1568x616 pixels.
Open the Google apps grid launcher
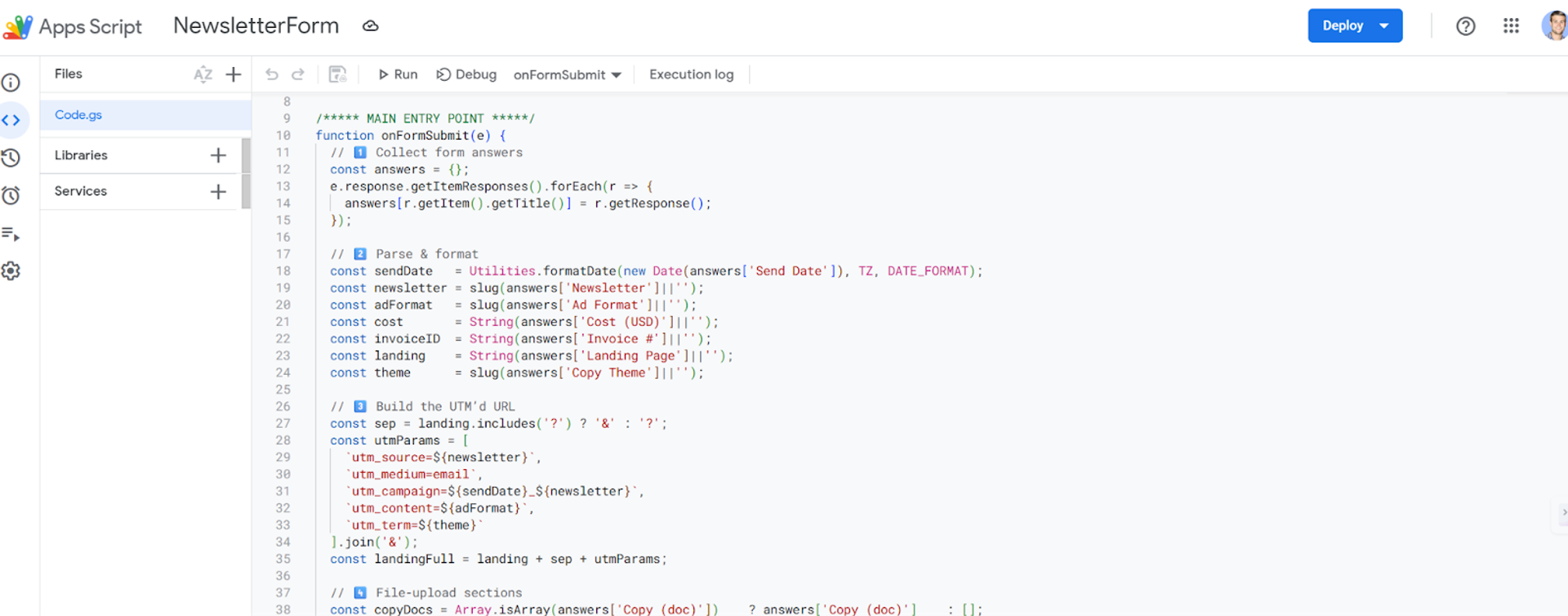point(1511,26)
